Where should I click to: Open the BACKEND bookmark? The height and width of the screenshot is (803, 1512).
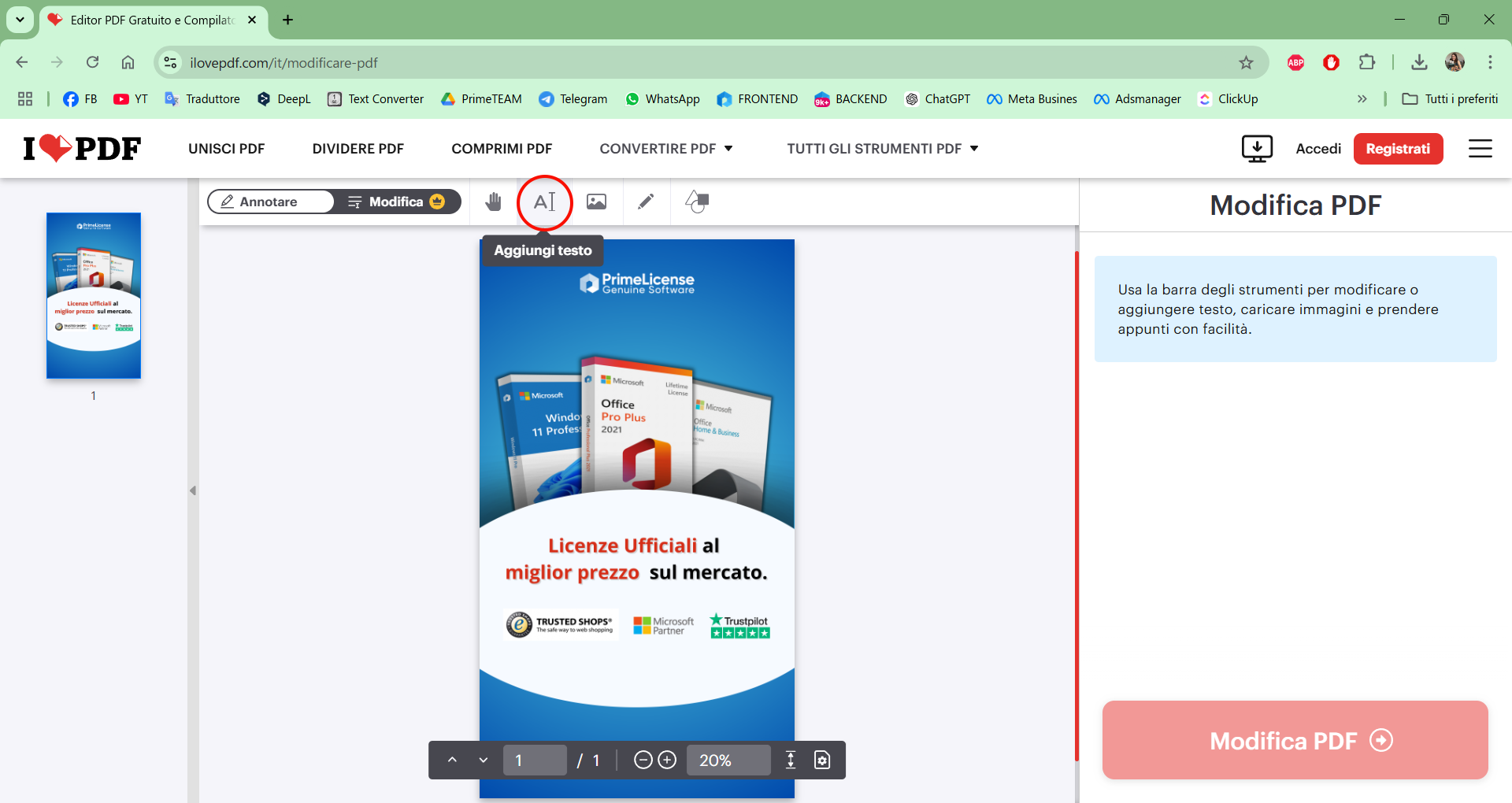(x=850, y=99)
